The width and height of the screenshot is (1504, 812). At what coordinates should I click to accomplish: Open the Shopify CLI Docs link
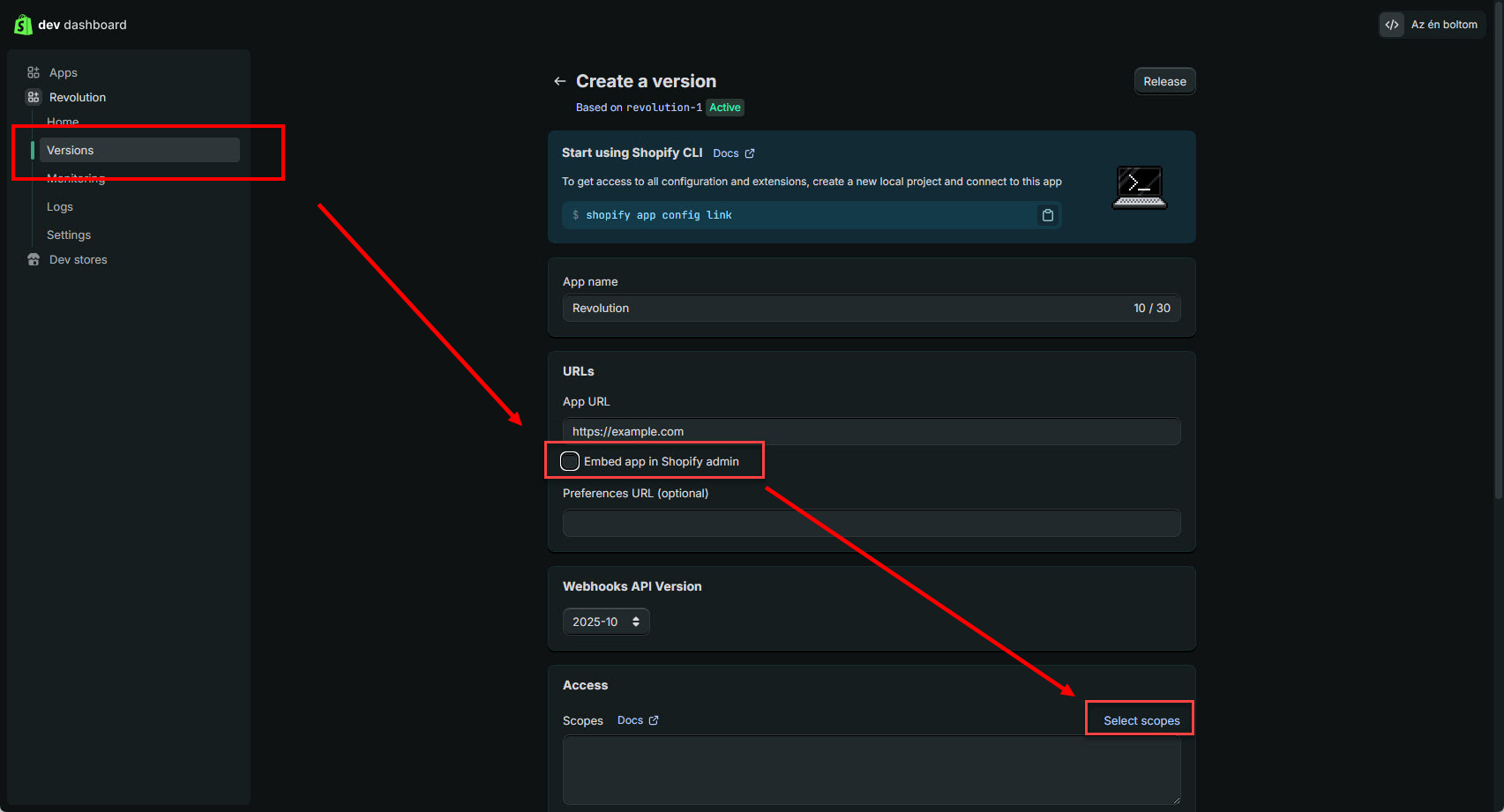[x=733, y=153]
